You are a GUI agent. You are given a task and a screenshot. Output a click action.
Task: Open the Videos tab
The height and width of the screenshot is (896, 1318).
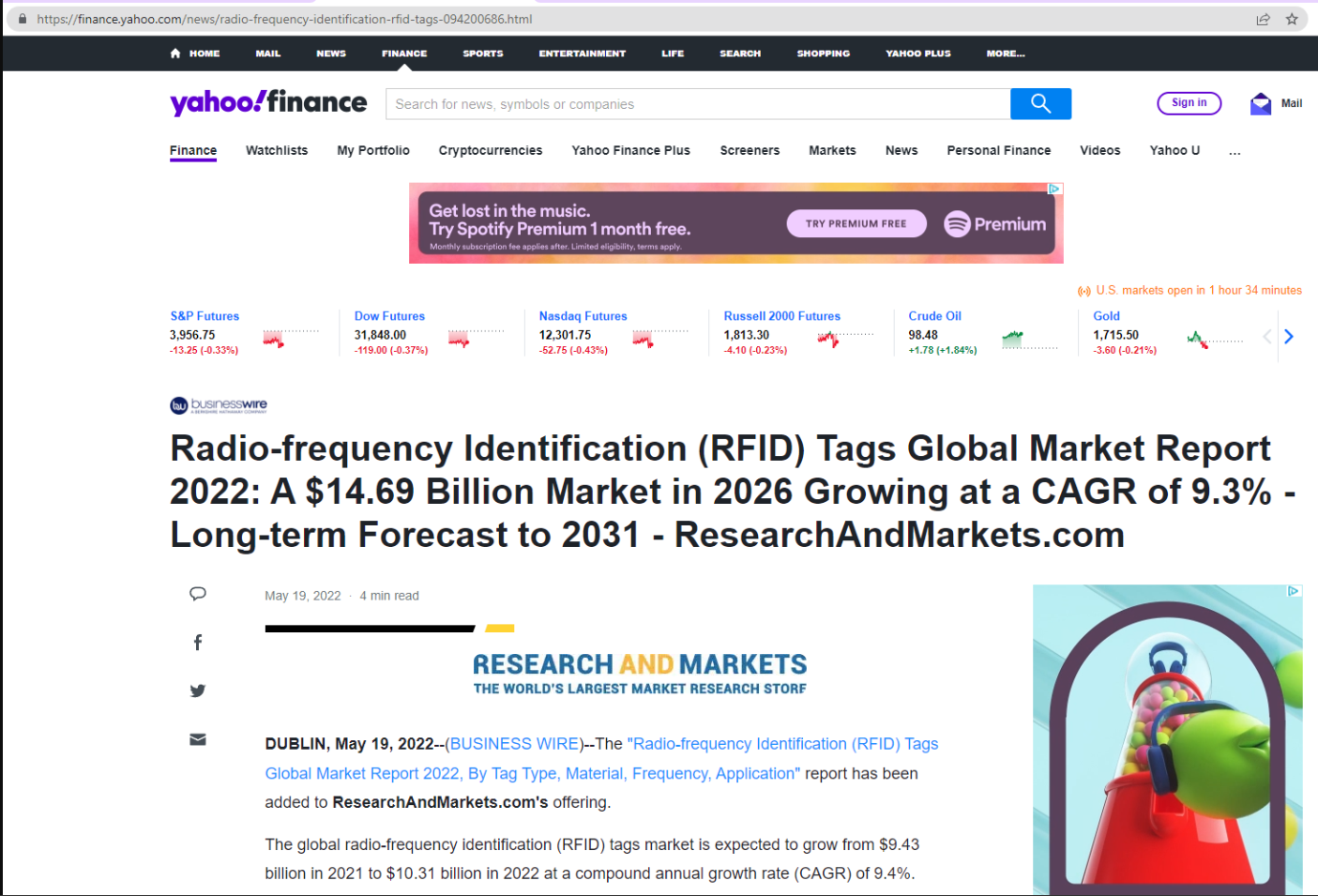pos(1100,150)
